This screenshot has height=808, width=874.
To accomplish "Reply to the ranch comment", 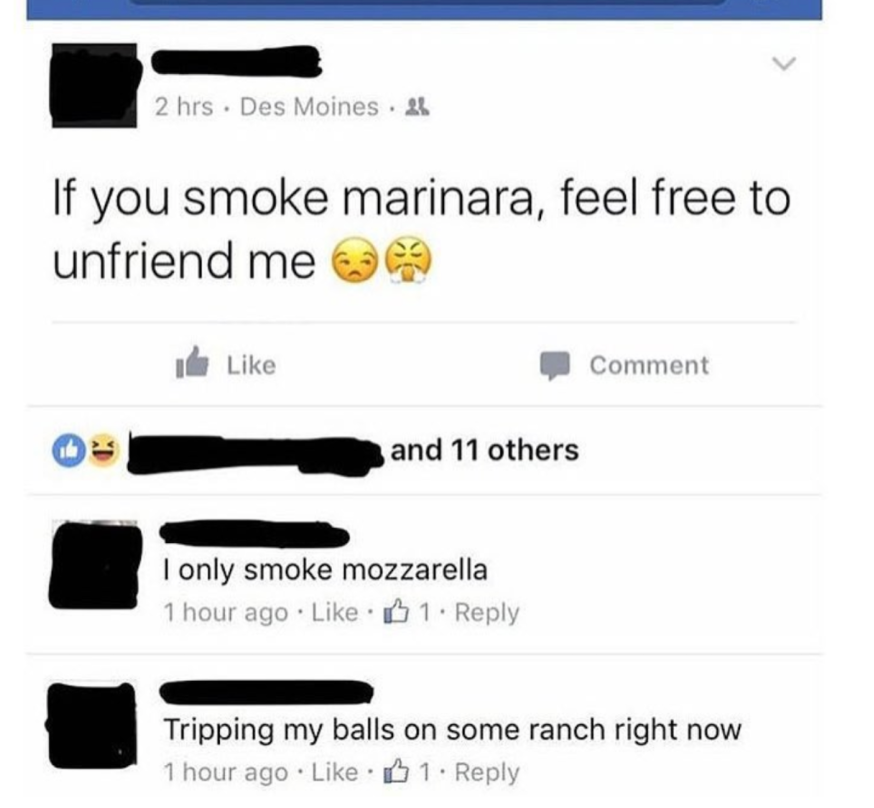I will 487,772.
